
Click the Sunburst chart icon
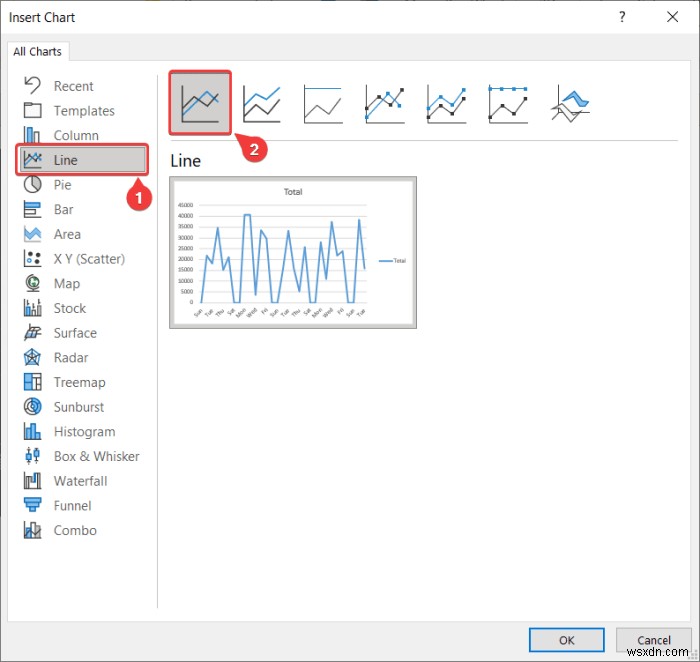(x=33, y=407)
